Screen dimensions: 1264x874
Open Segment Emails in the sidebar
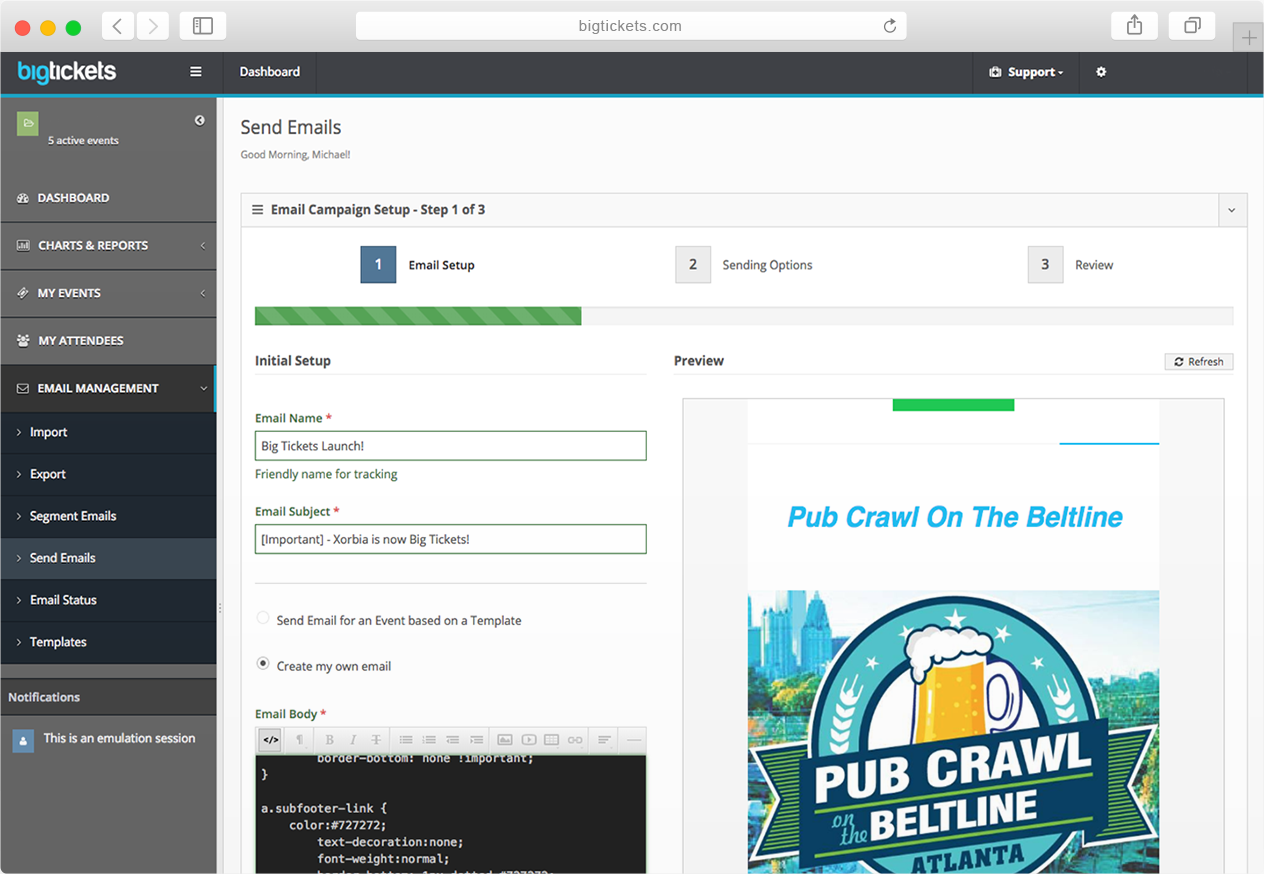[x=73, y=516]
